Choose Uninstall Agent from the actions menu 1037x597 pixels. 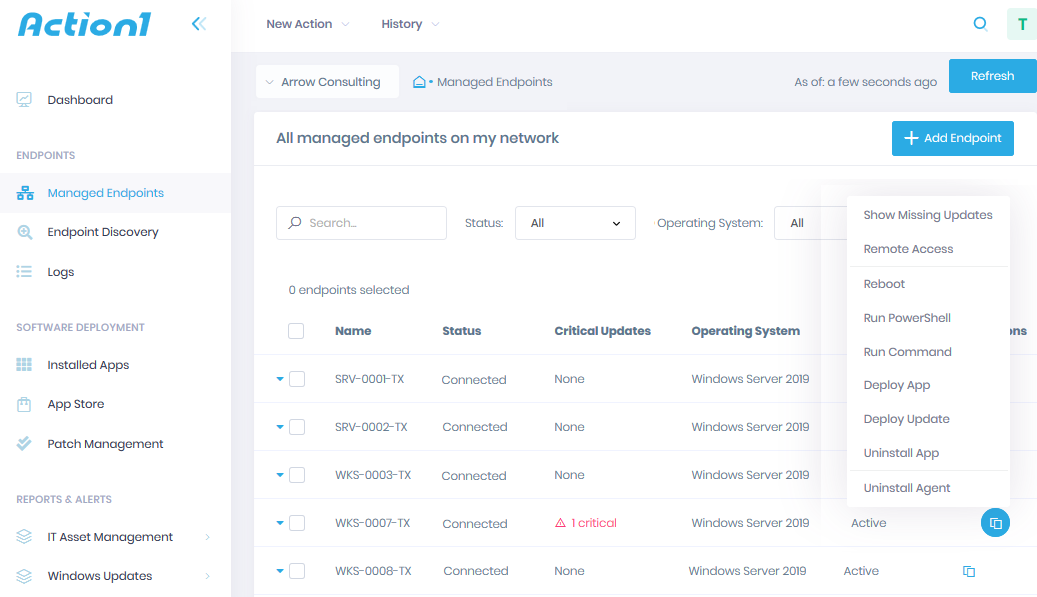[x=906, y=487]
